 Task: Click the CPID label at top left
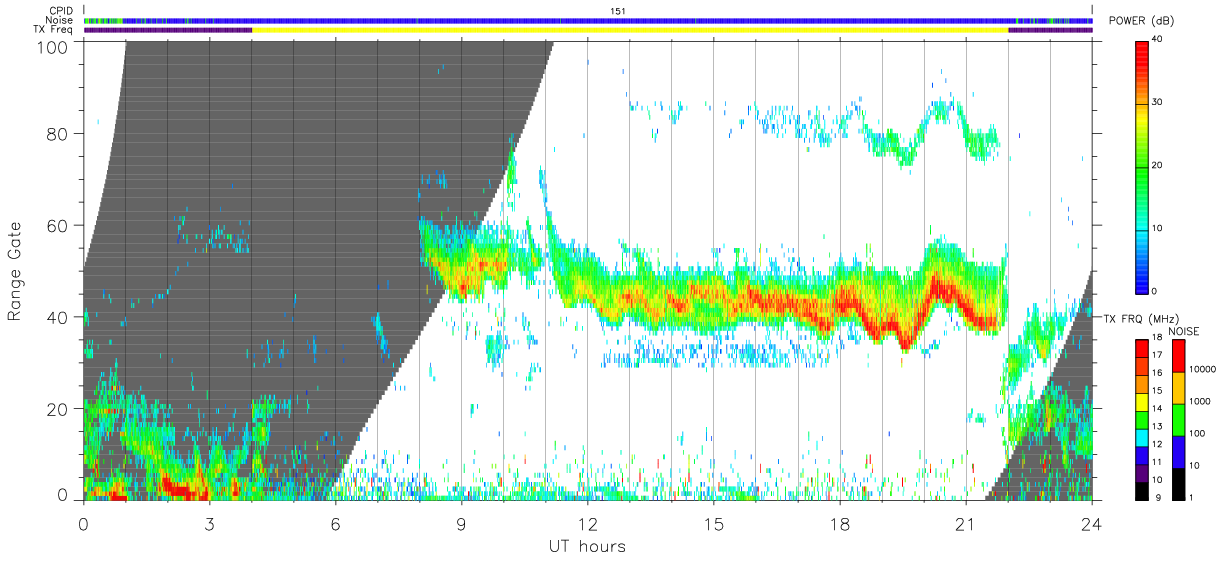point(60,11)
